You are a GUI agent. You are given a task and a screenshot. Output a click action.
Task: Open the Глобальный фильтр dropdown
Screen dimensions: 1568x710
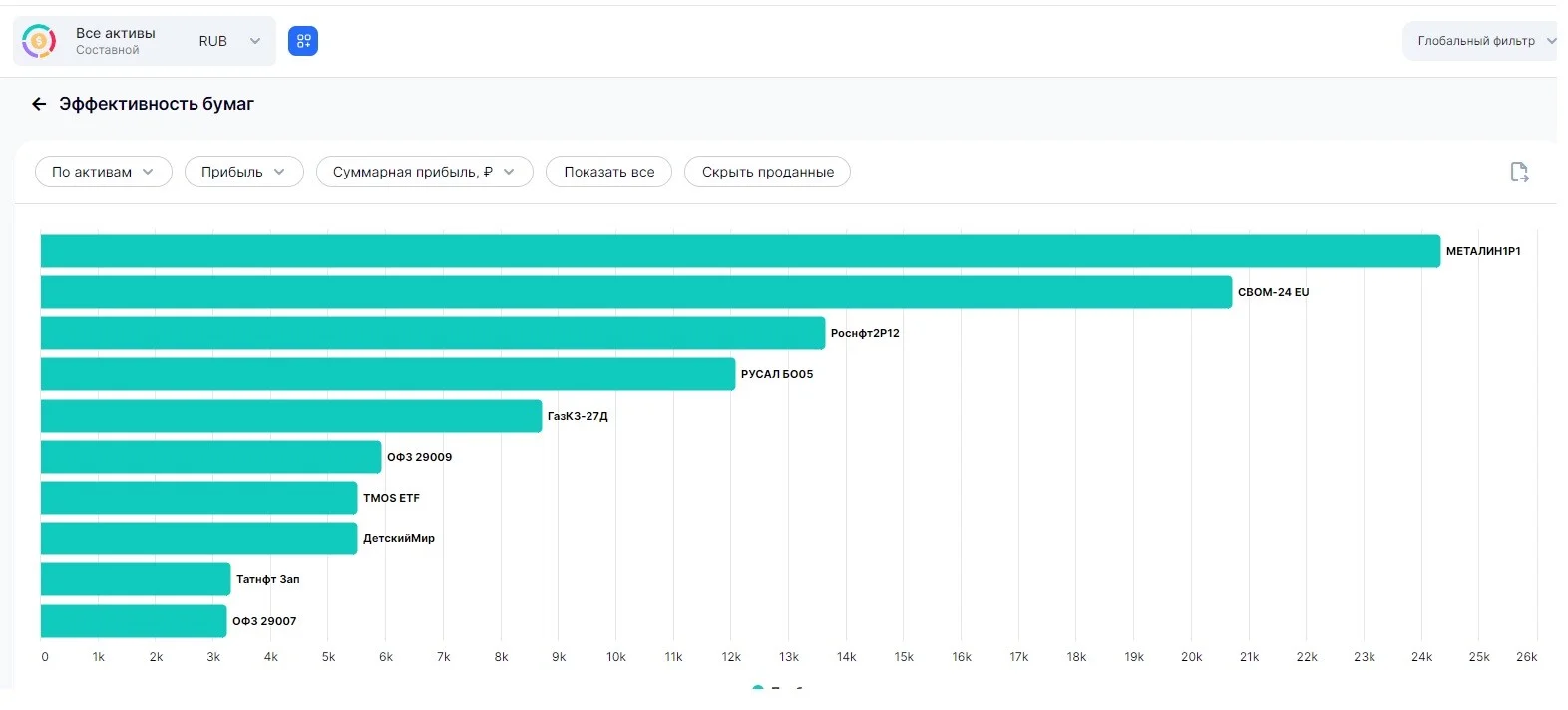click(x=1482, y=41)
